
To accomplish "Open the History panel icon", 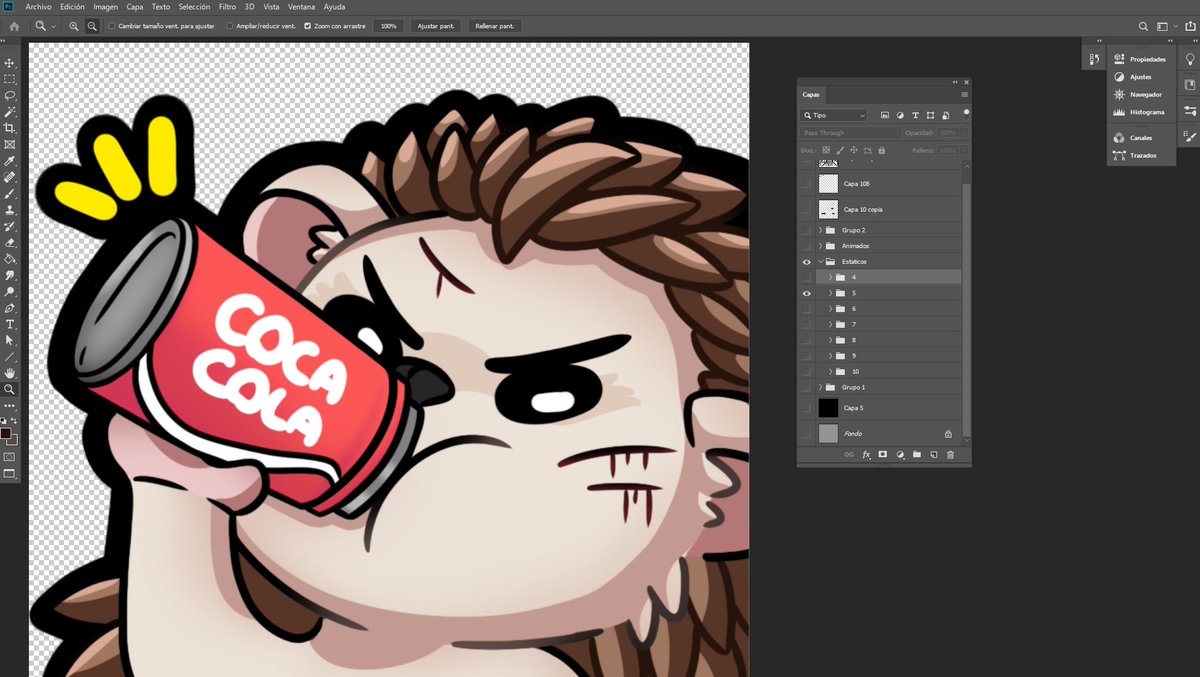I will [x=1094, y=60].
